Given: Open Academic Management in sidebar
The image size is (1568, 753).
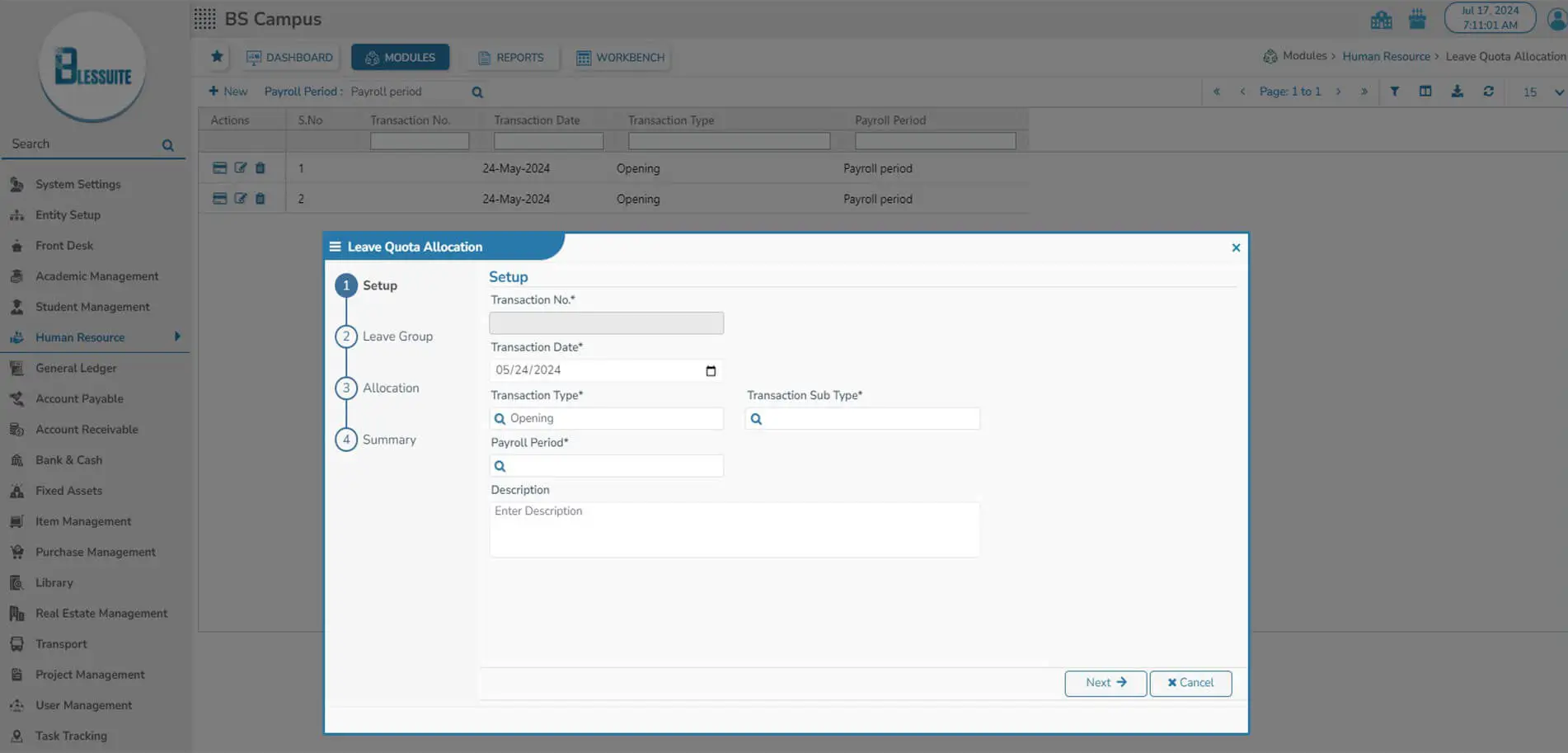Looking at the screenshot, I should click(x=96, y=276).
